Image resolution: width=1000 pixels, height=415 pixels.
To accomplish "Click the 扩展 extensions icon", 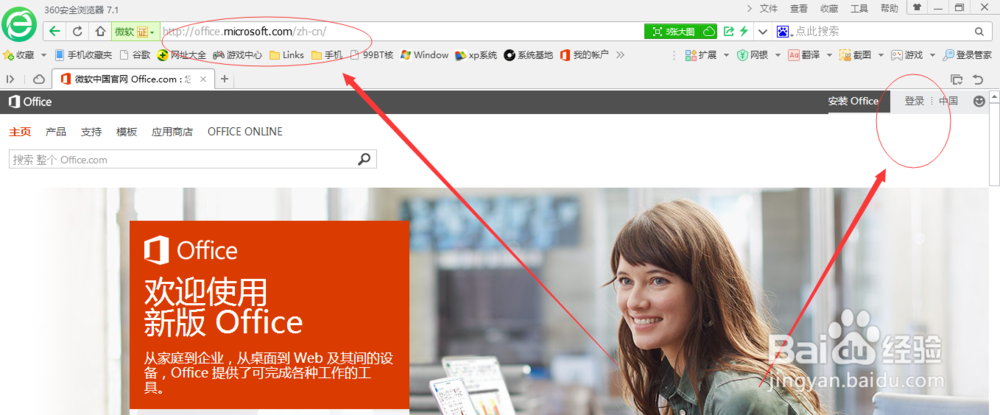I will click(x=691, y=55).
